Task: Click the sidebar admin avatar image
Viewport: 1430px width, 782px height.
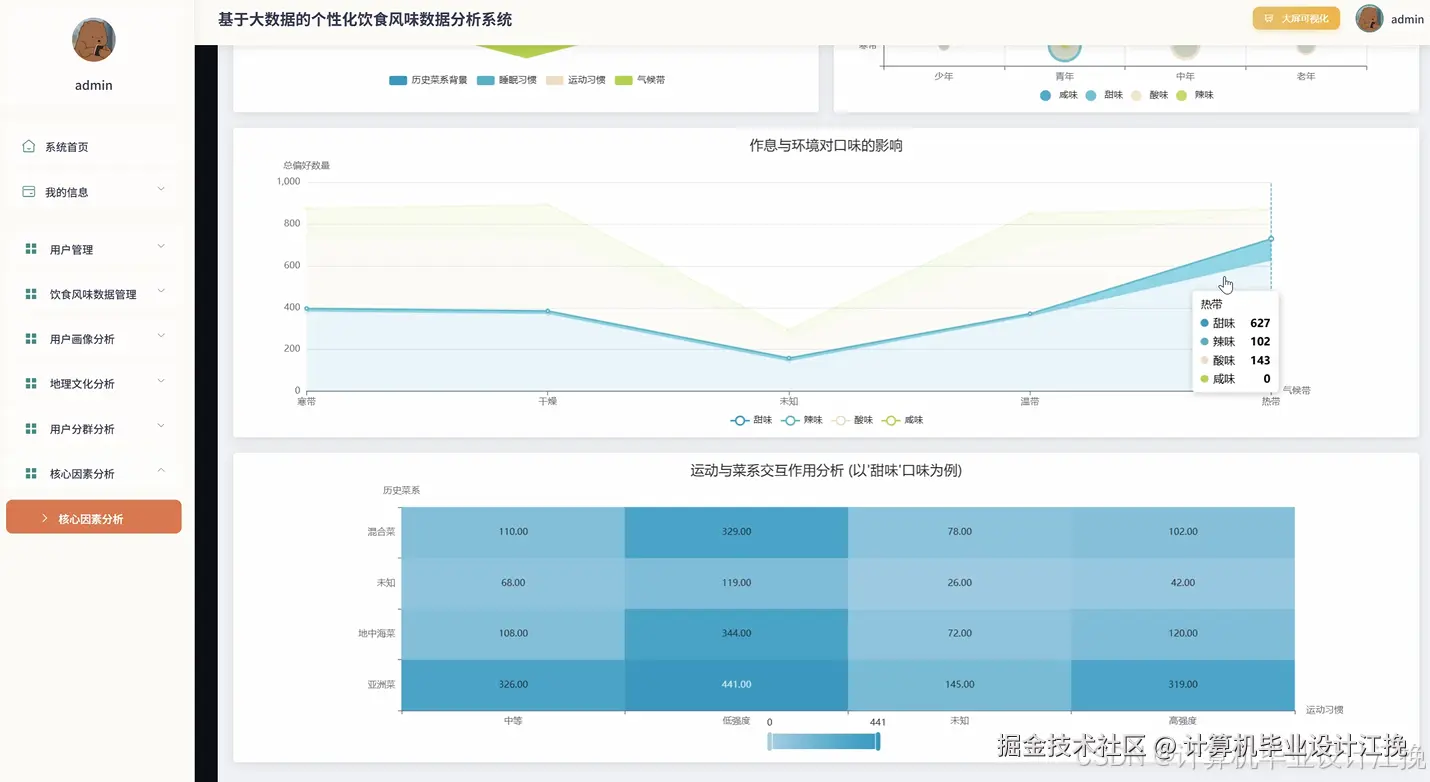Action: pyautogui.click(x=94, y=40)
